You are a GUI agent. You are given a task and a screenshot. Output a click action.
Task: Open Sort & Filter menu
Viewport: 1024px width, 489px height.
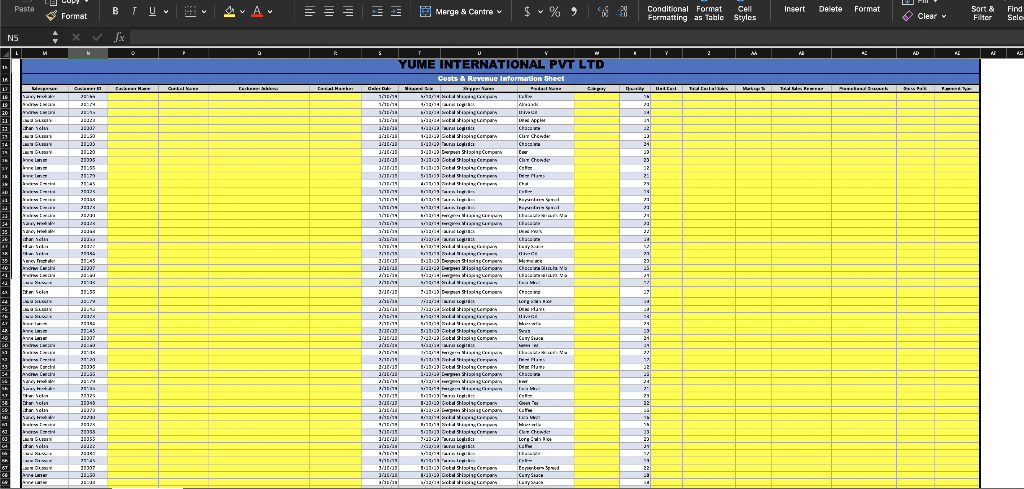point(982,13)
